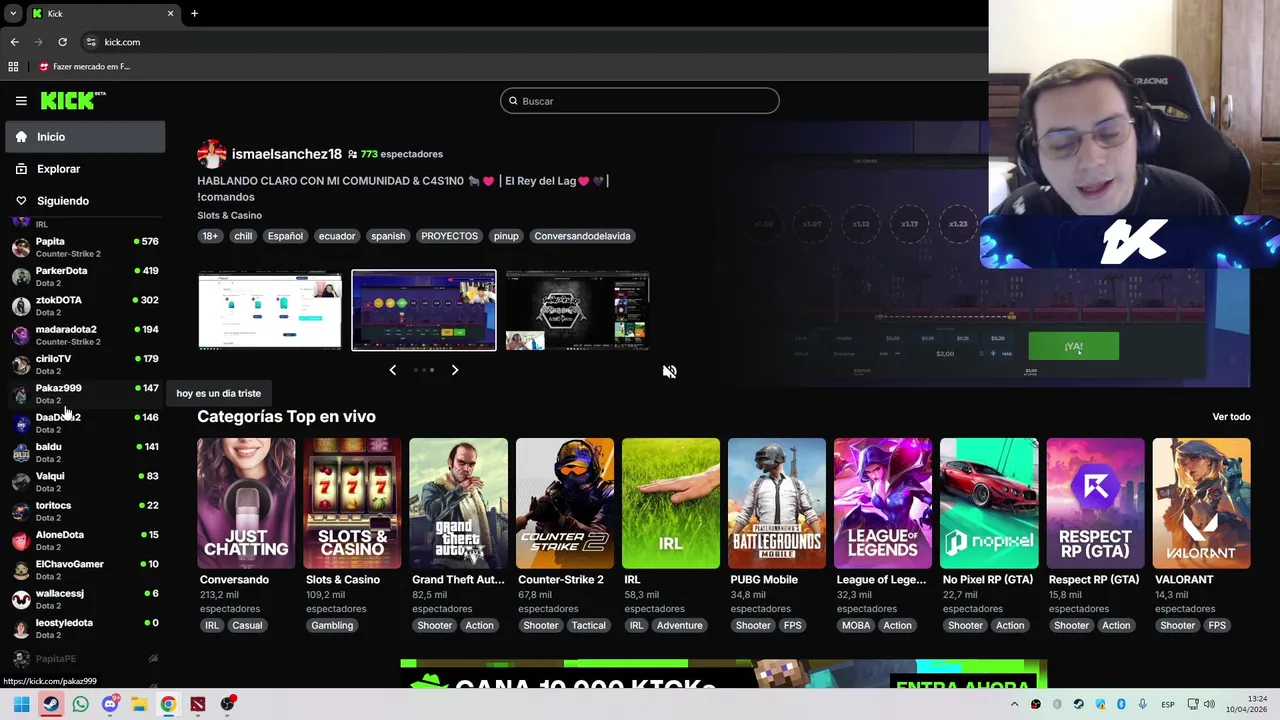Open Grand Theft Auto category card
Viewport: 1280px width, 720px height.
point(458,503)
